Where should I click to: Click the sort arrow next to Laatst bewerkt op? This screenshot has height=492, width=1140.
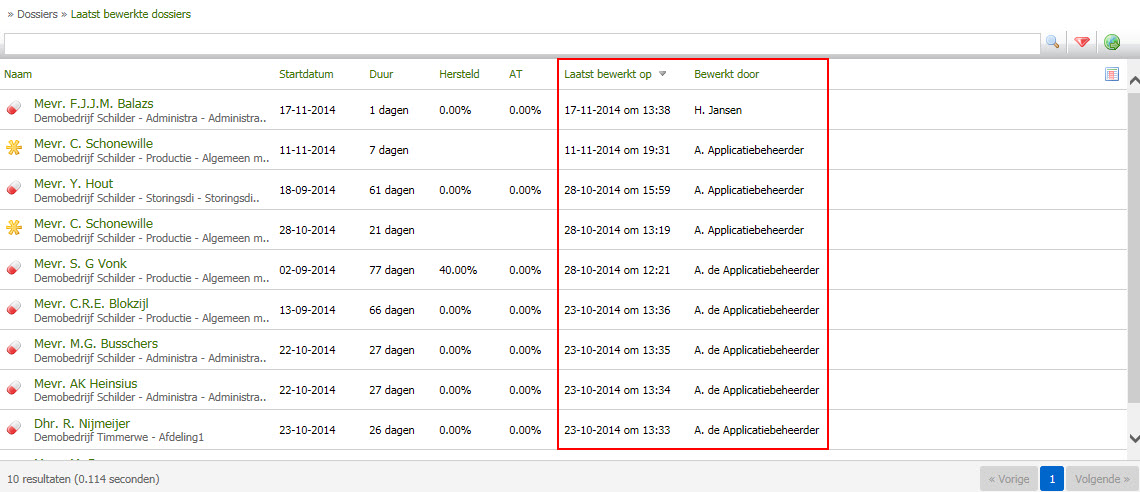coord(662,74)
